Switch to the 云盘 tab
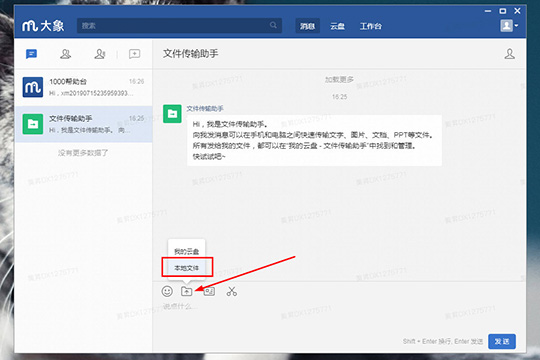The width and height of the screenshot is (540, 360). coord(337,26)
